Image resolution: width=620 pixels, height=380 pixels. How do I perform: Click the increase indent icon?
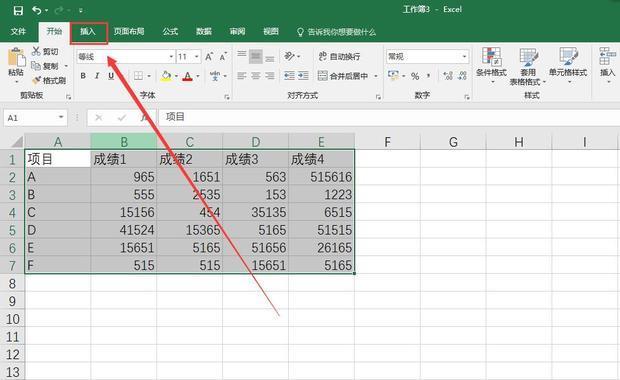pos(303,76)
